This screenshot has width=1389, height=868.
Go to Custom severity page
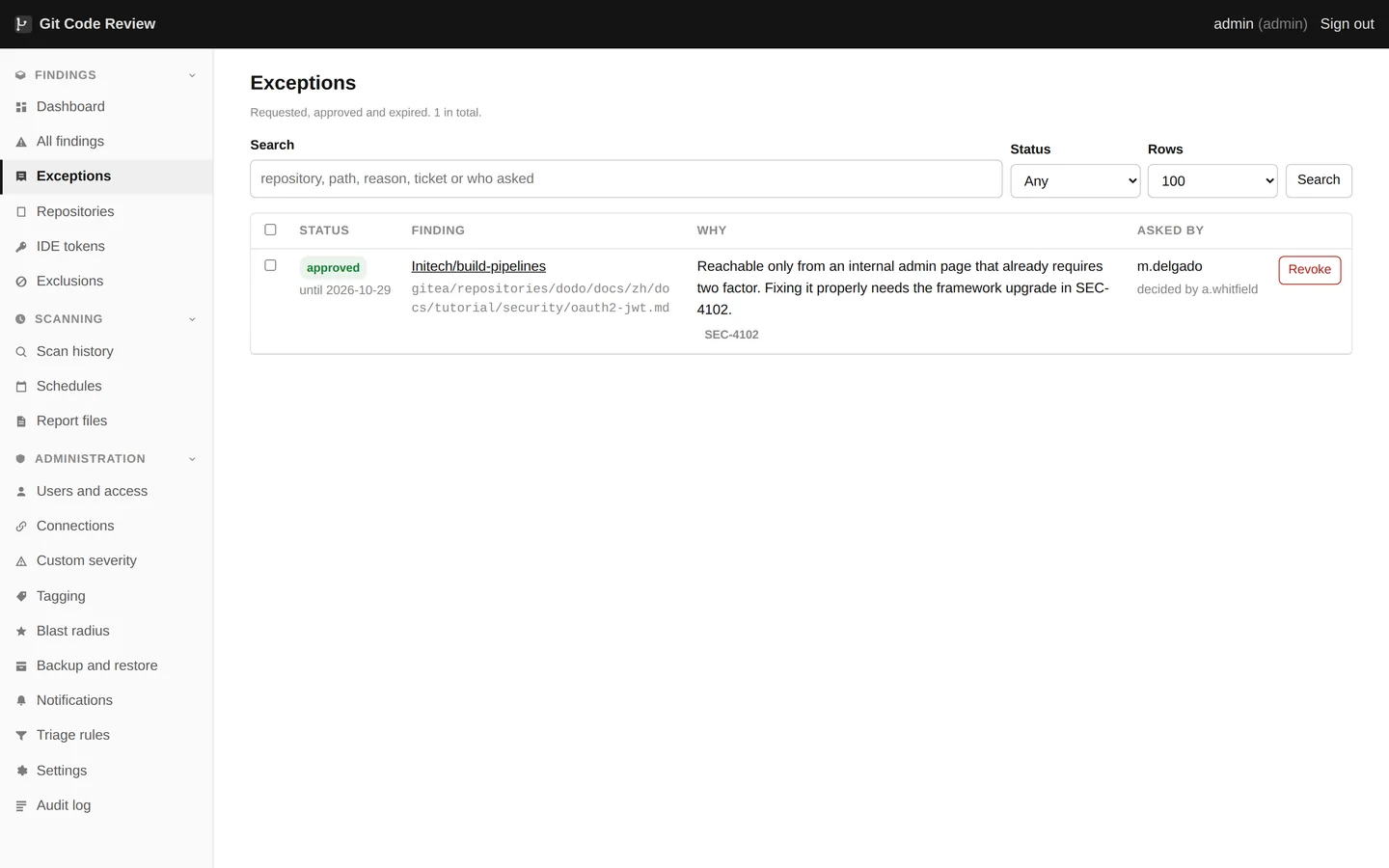(x=106, y=561)
